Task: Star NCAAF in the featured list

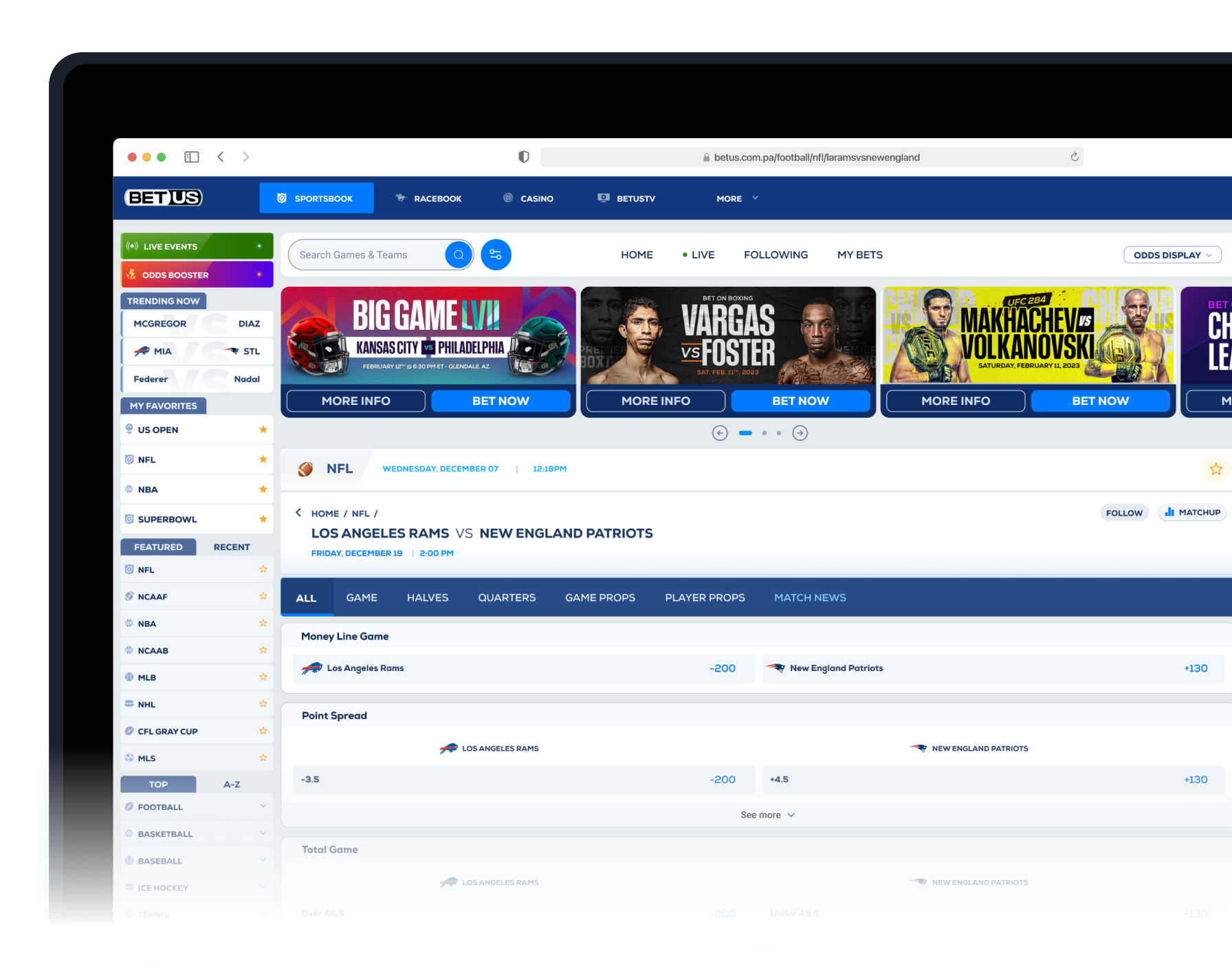Action: pyautogui.click(x=263, y=596)
